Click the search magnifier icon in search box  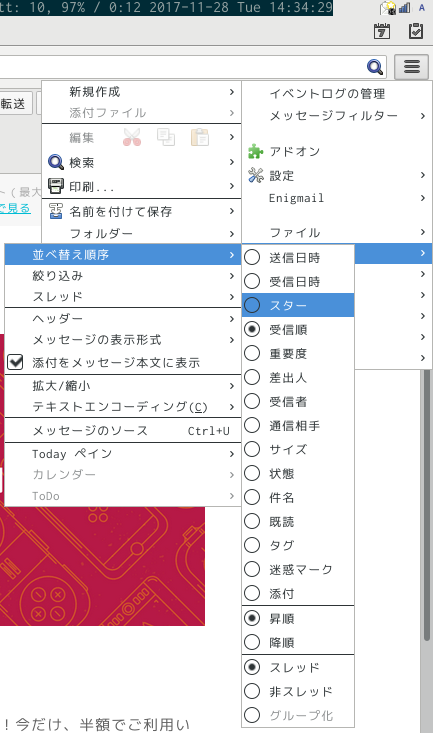tap(375, 67)
